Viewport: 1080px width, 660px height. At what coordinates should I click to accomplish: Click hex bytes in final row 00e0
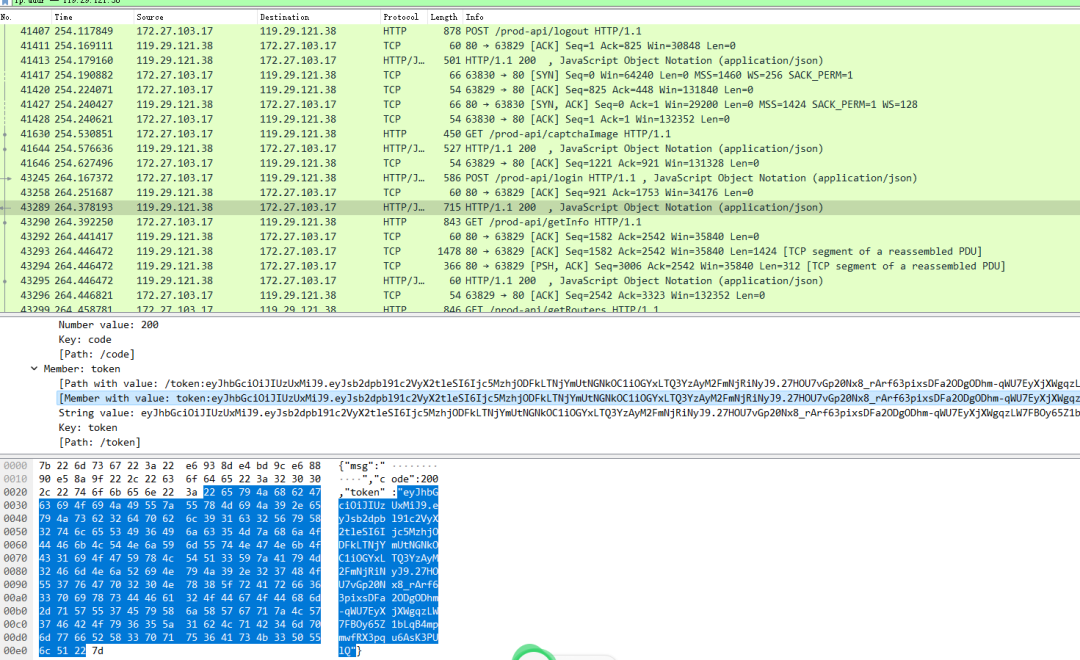tap(71, 650)
